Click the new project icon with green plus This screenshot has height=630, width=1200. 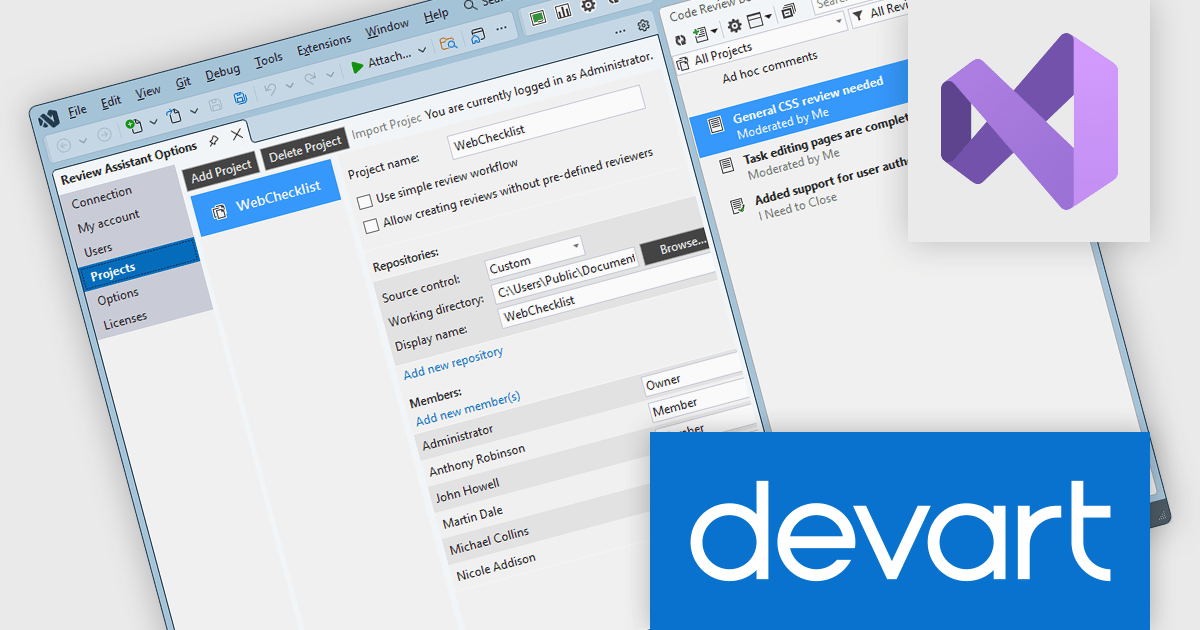click(134, 126)
